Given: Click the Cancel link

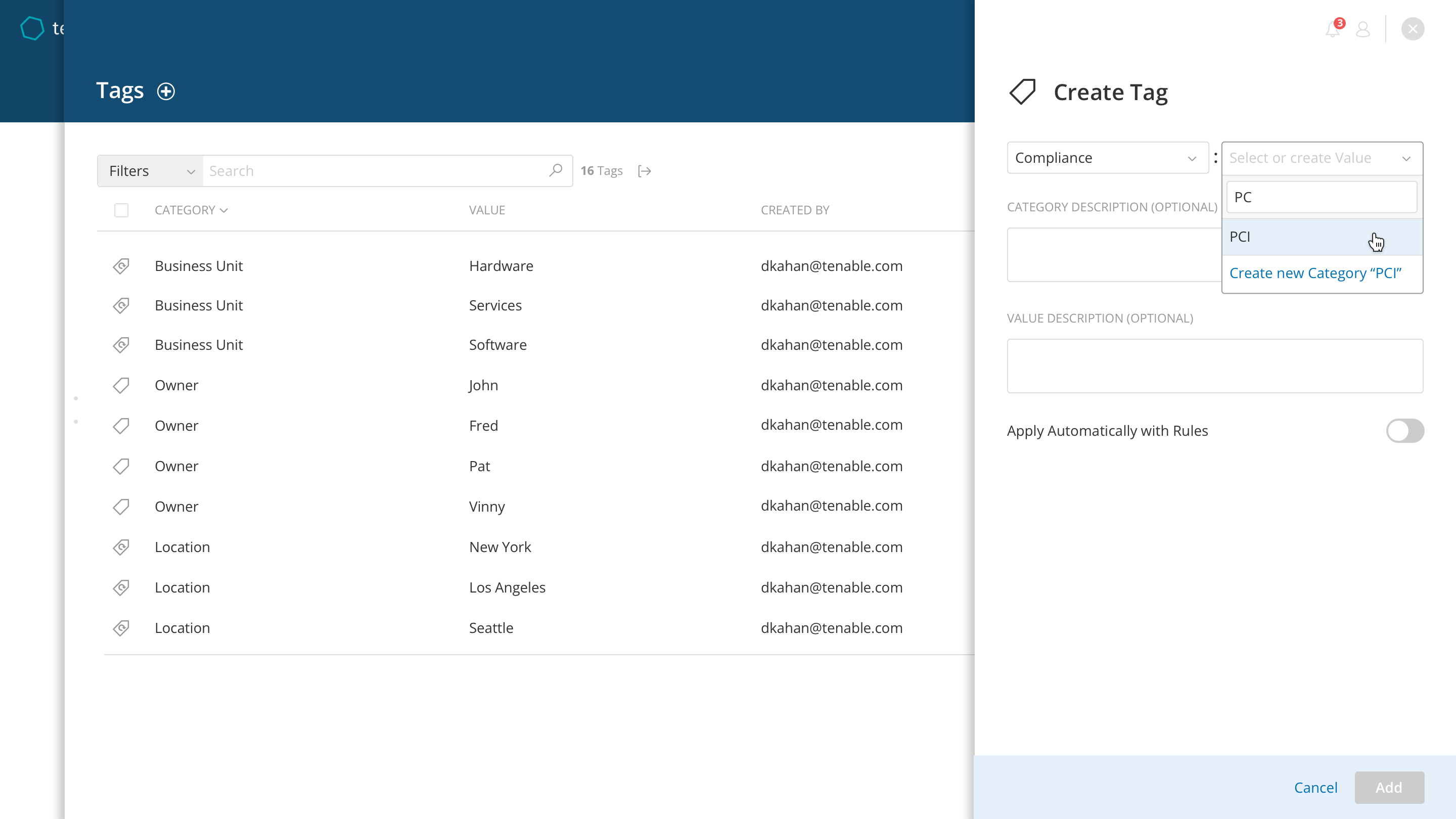Looking at the screenshot, I should coord(1315,787).
